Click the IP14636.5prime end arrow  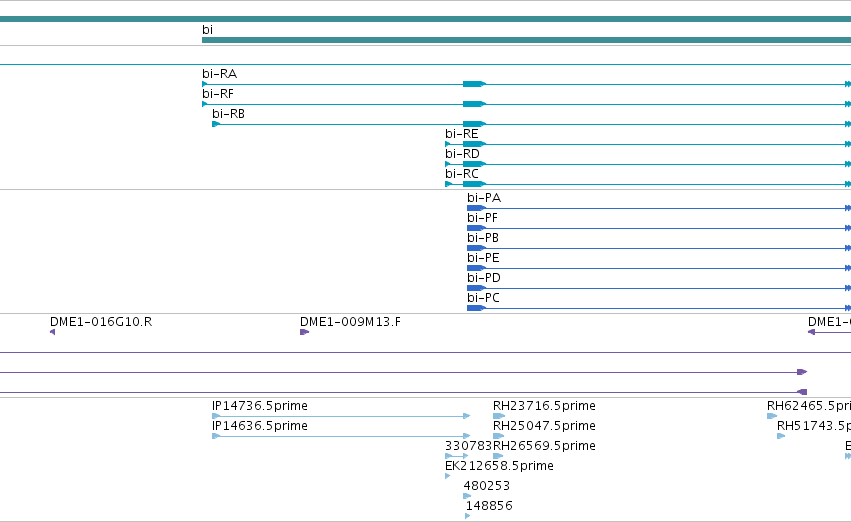pos(467,436)
